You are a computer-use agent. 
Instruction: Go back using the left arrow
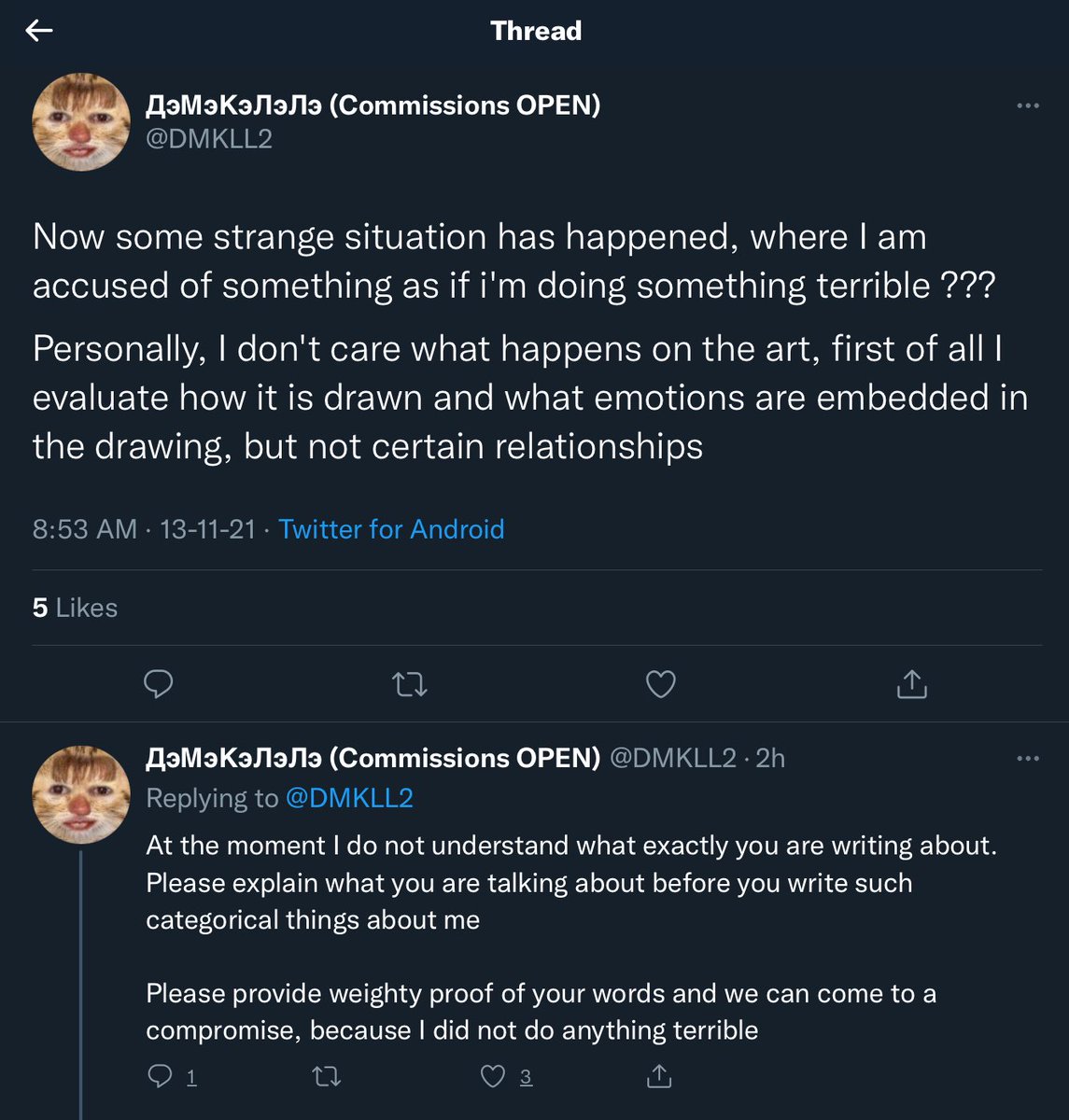point(39,31)
